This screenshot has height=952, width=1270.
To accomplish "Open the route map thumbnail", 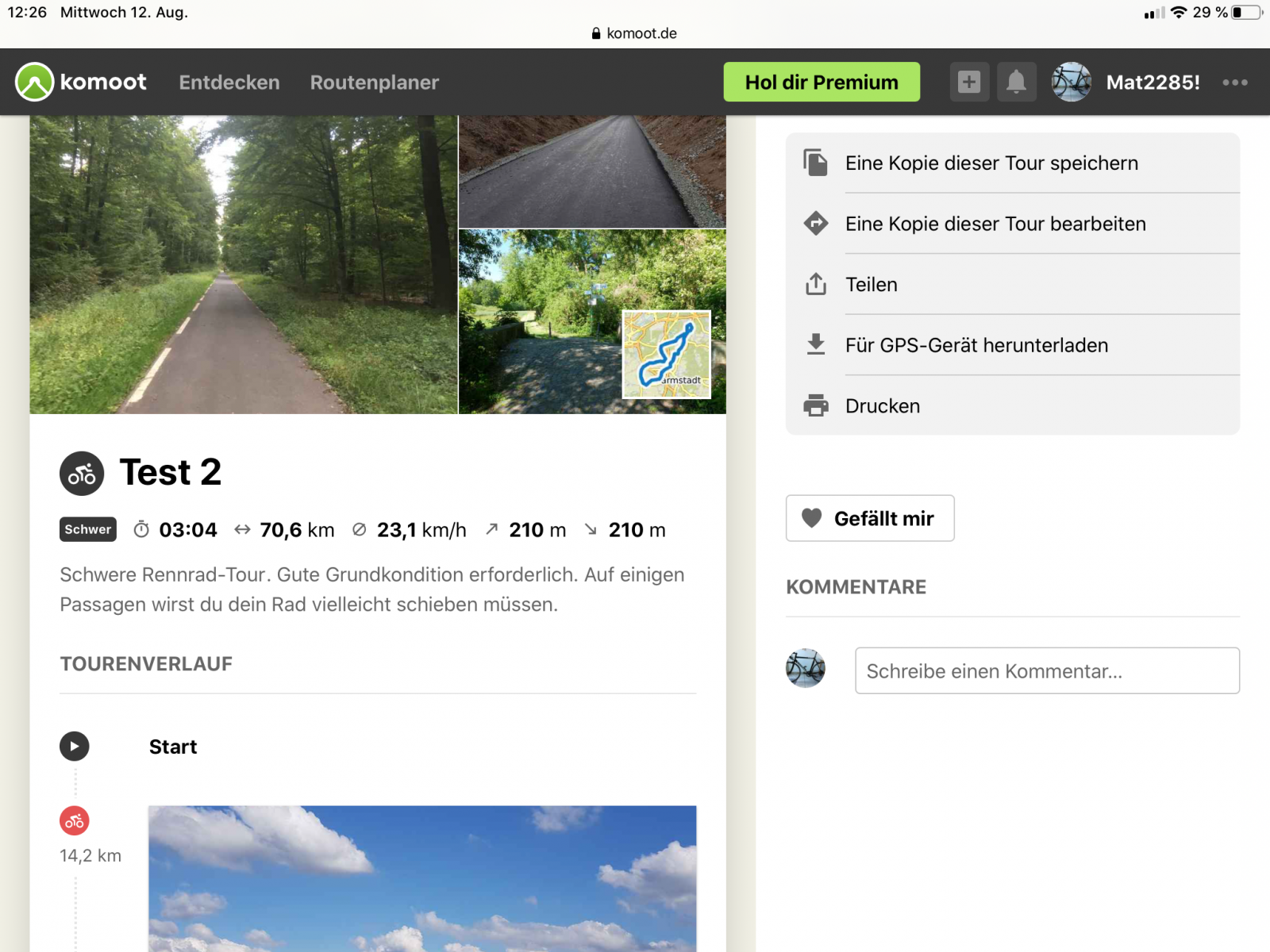I will 667,354.
